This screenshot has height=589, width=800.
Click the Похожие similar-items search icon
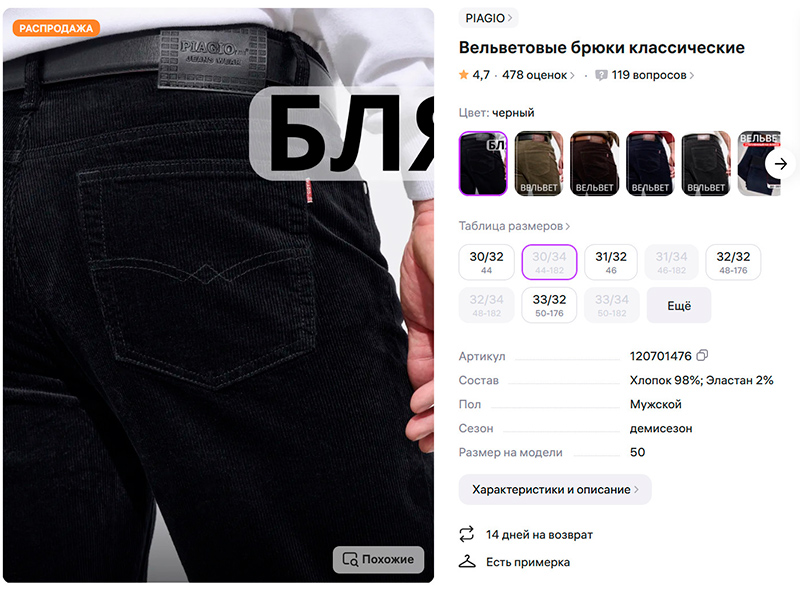tap(351, 559)
